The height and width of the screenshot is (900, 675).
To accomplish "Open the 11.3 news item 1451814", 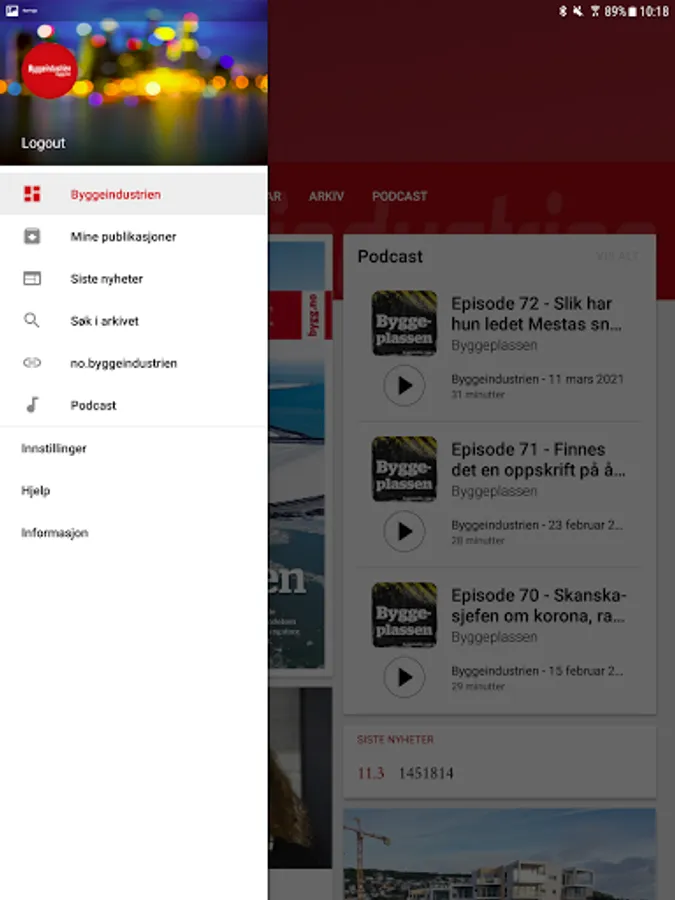I will (x=405, y=773).
